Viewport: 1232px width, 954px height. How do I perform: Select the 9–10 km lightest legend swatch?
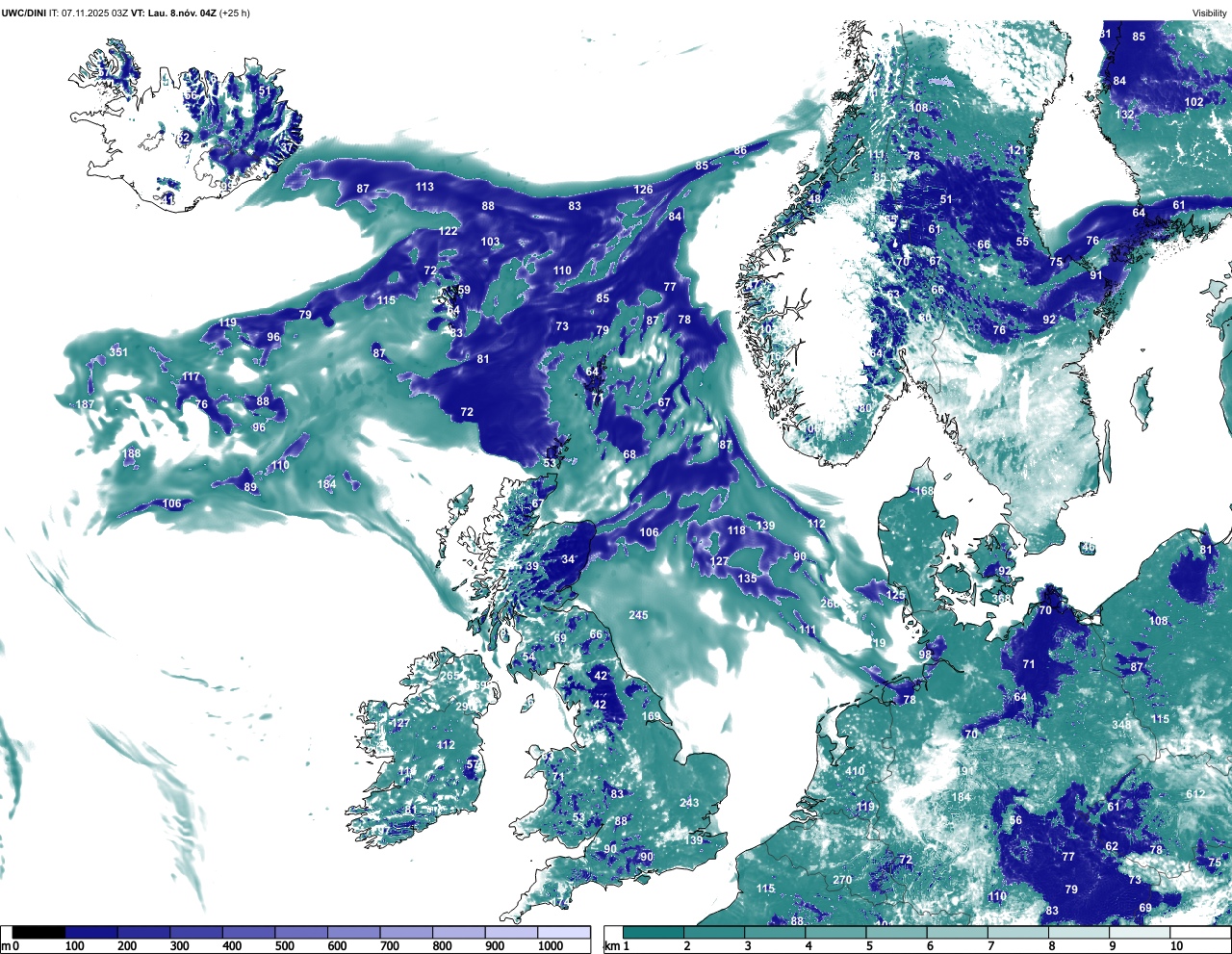pyautogui.click(x=1142, y=933)
